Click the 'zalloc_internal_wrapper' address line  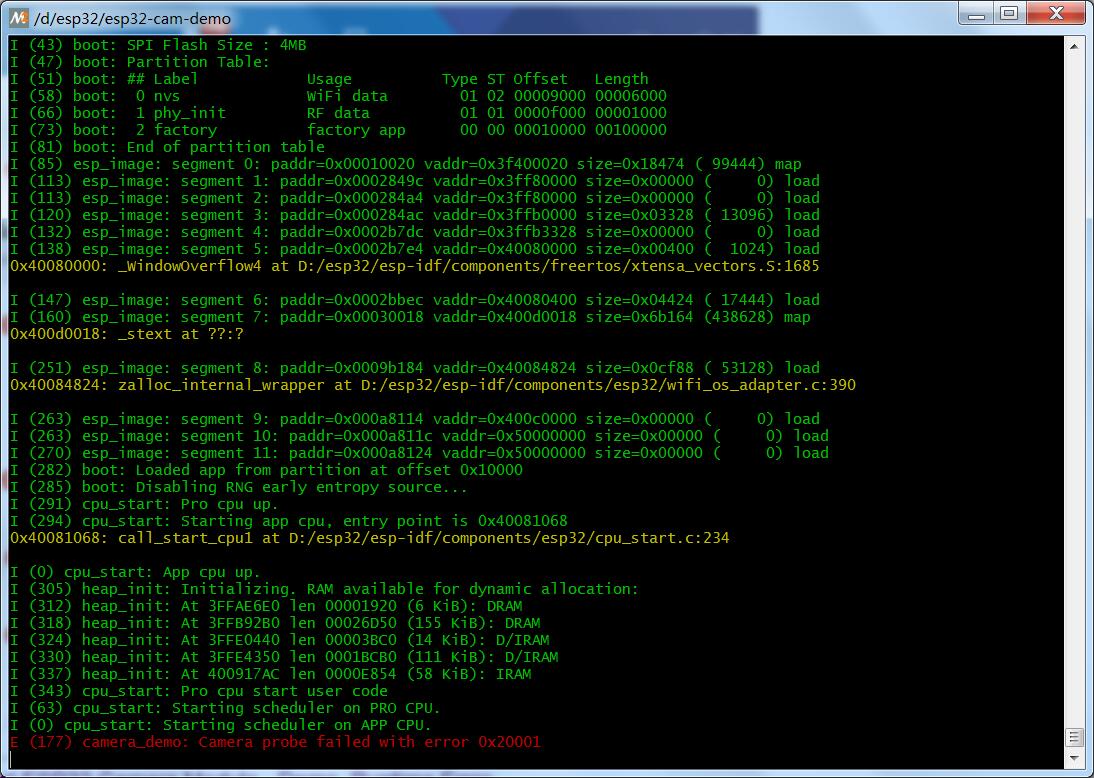(433, 385)
